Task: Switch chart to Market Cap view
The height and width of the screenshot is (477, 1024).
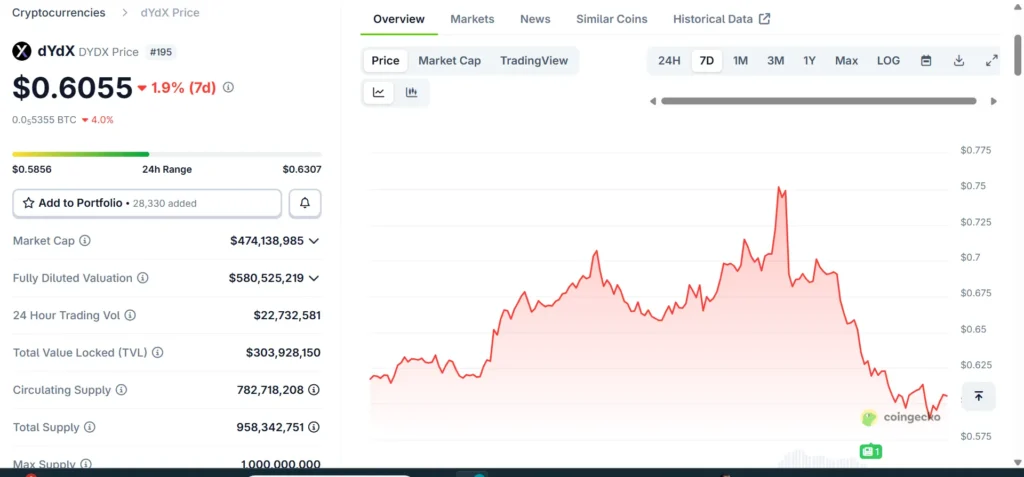Action: pos(449,61)
